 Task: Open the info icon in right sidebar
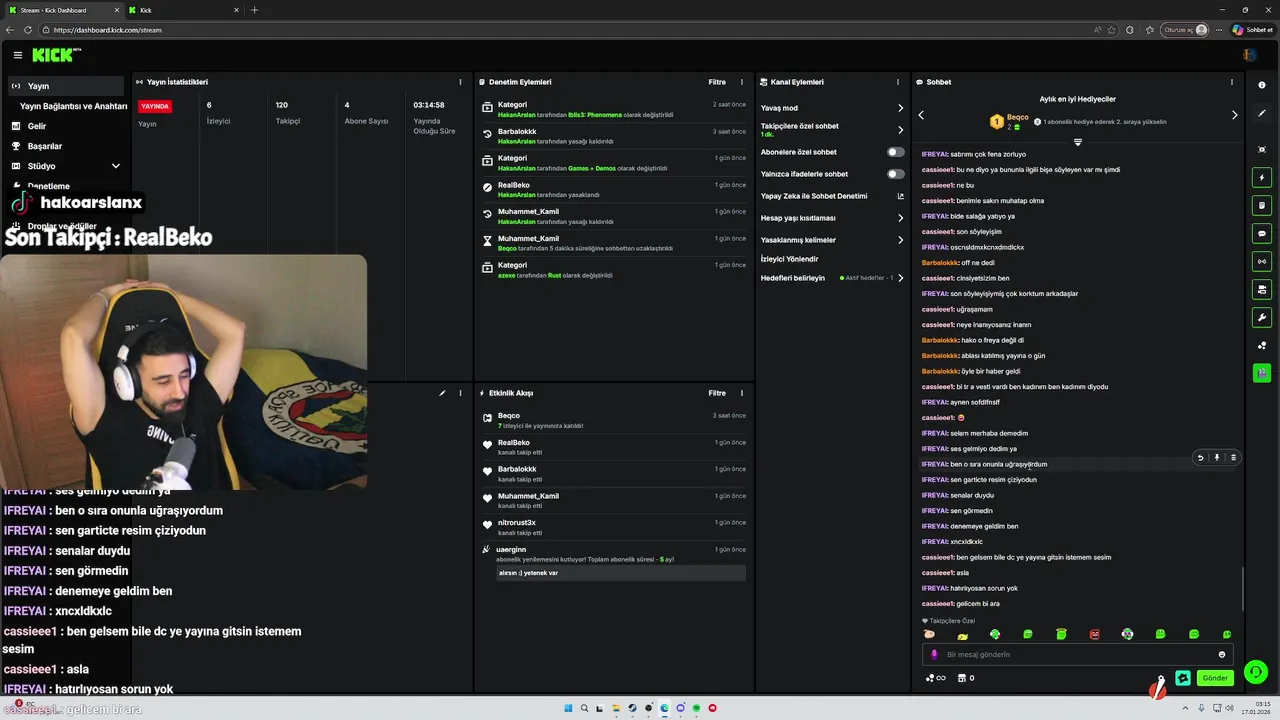[1262, 85]
